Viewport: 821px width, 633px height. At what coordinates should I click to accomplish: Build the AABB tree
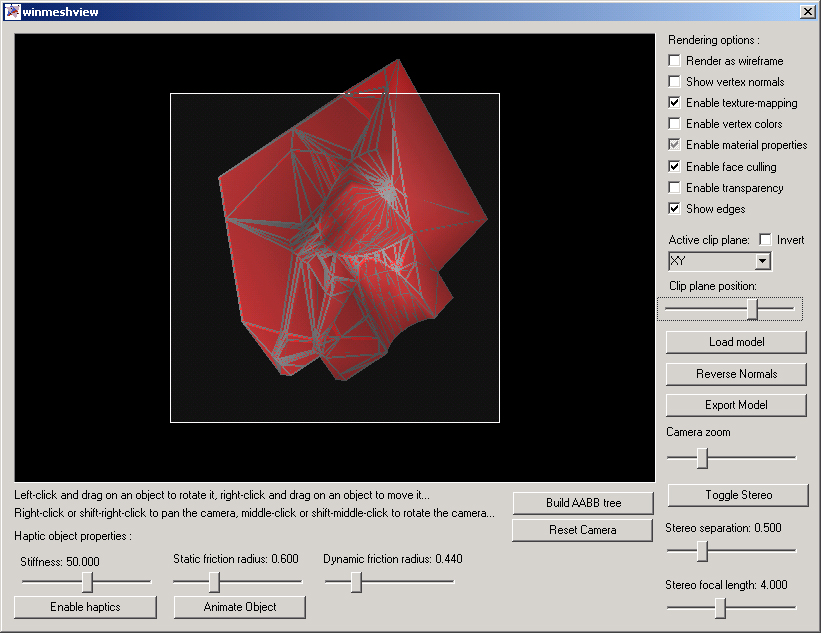[582, 503]
